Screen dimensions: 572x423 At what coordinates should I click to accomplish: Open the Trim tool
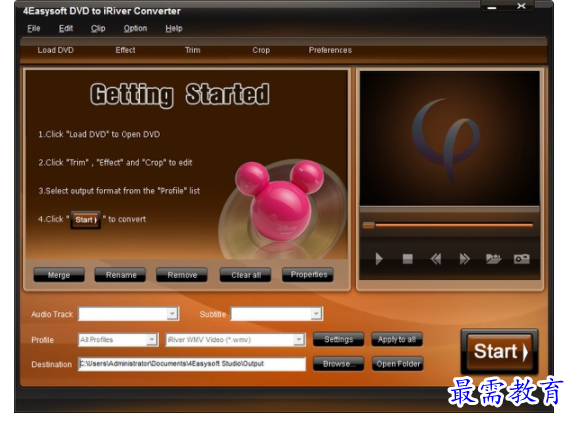(x=193, y=50)
